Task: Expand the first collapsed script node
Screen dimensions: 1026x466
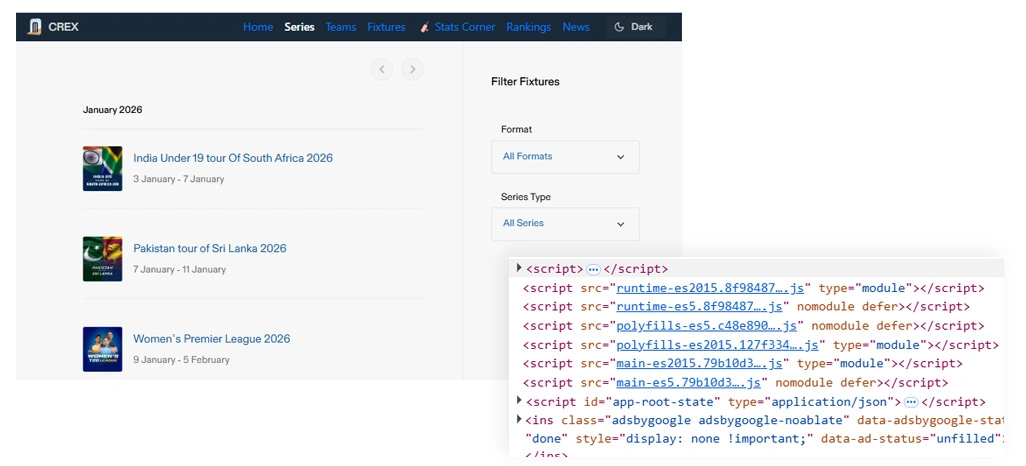Action: 519,268
